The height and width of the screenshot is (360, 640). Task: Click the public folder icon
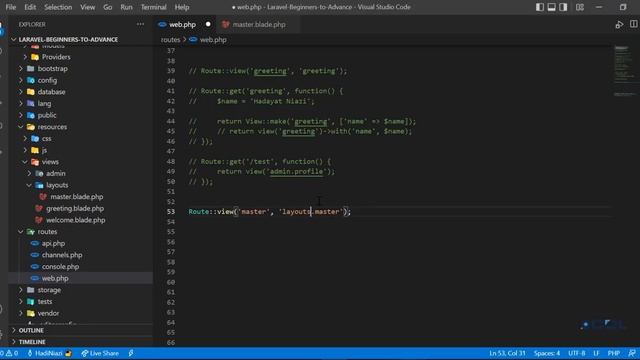(x=31, y=115)
